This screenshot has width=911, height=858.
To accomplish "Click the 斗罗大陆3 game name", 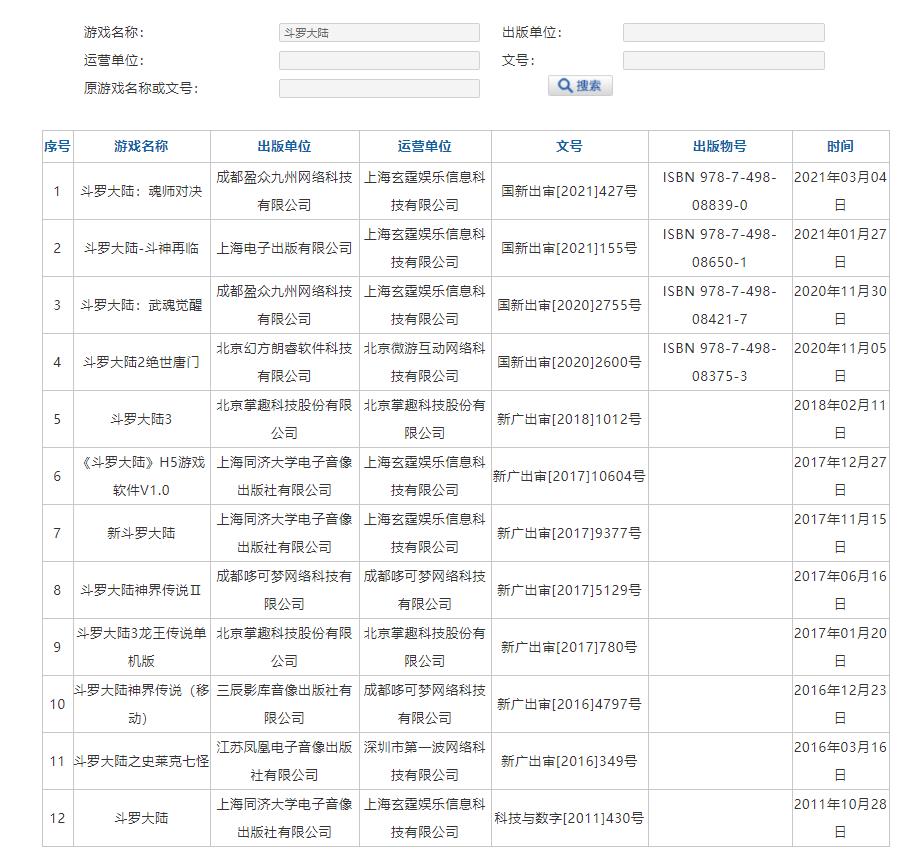I will pyautogui.click(x=141, y=419).
